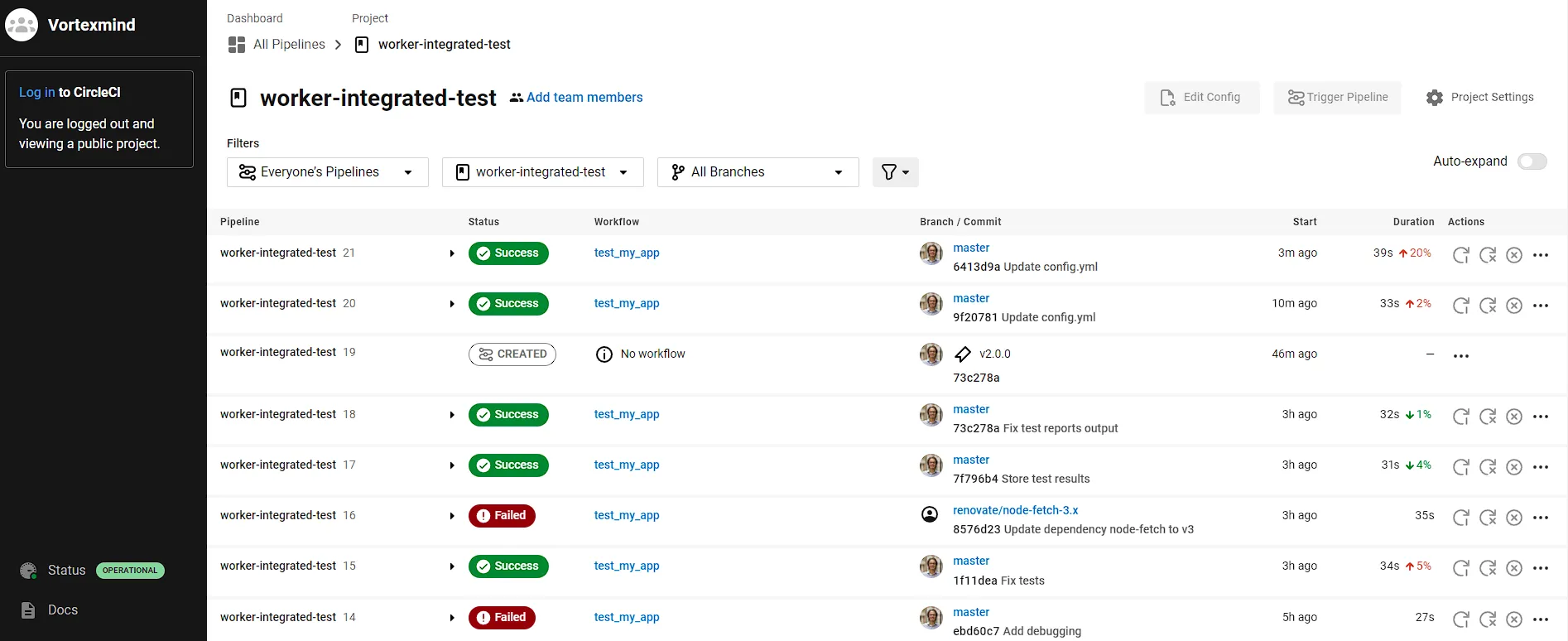Viewport: 1568px width, 641px height.
Task: Expand pipeline 18 row arrow
Action: 452,415
